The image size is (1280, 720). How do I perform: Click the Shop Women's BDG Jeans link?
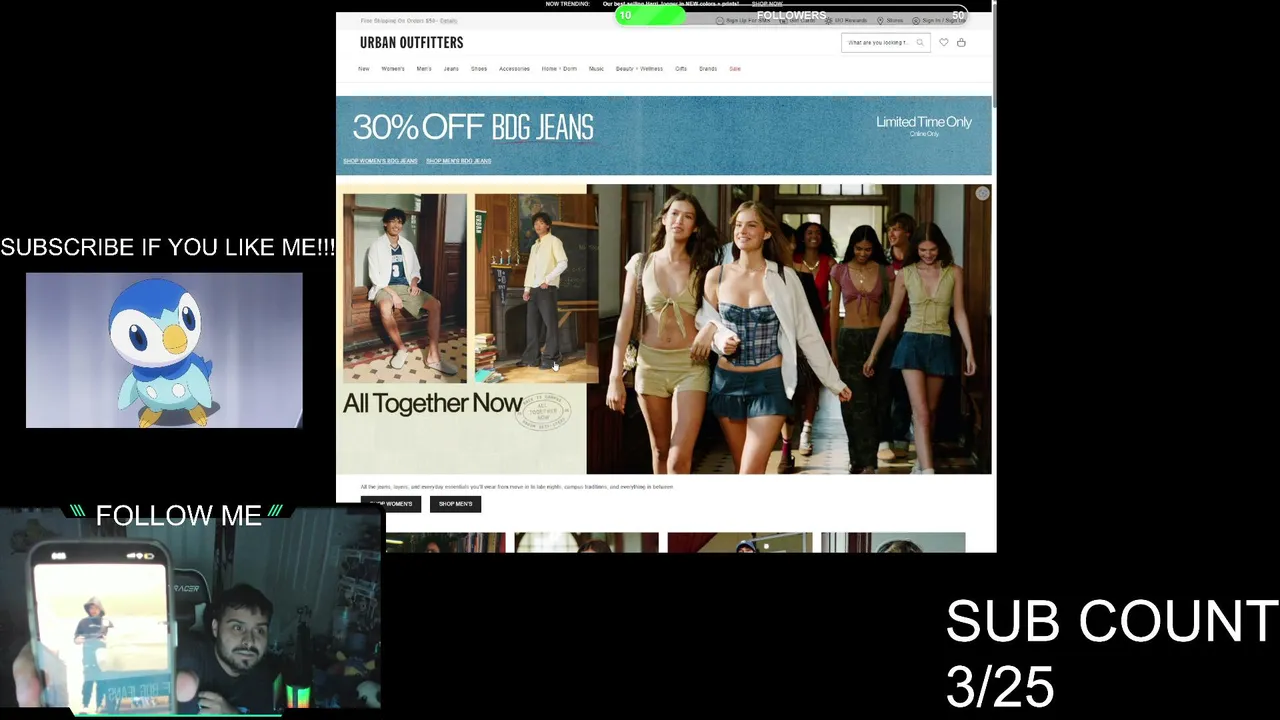coord(380,161)
